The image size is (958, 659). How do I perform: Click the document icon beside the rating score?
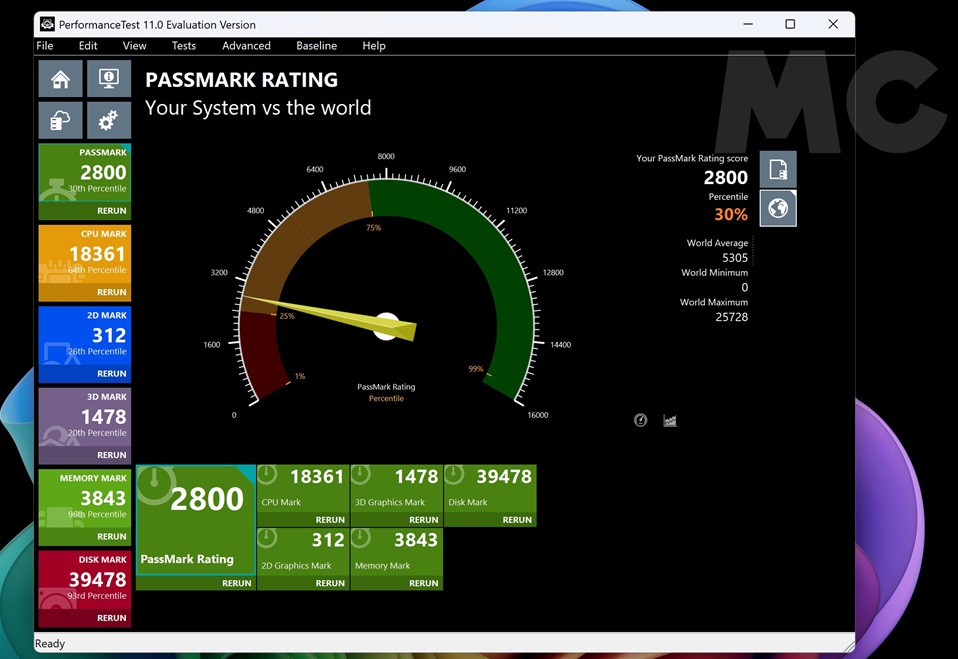(x=778, y=170)
